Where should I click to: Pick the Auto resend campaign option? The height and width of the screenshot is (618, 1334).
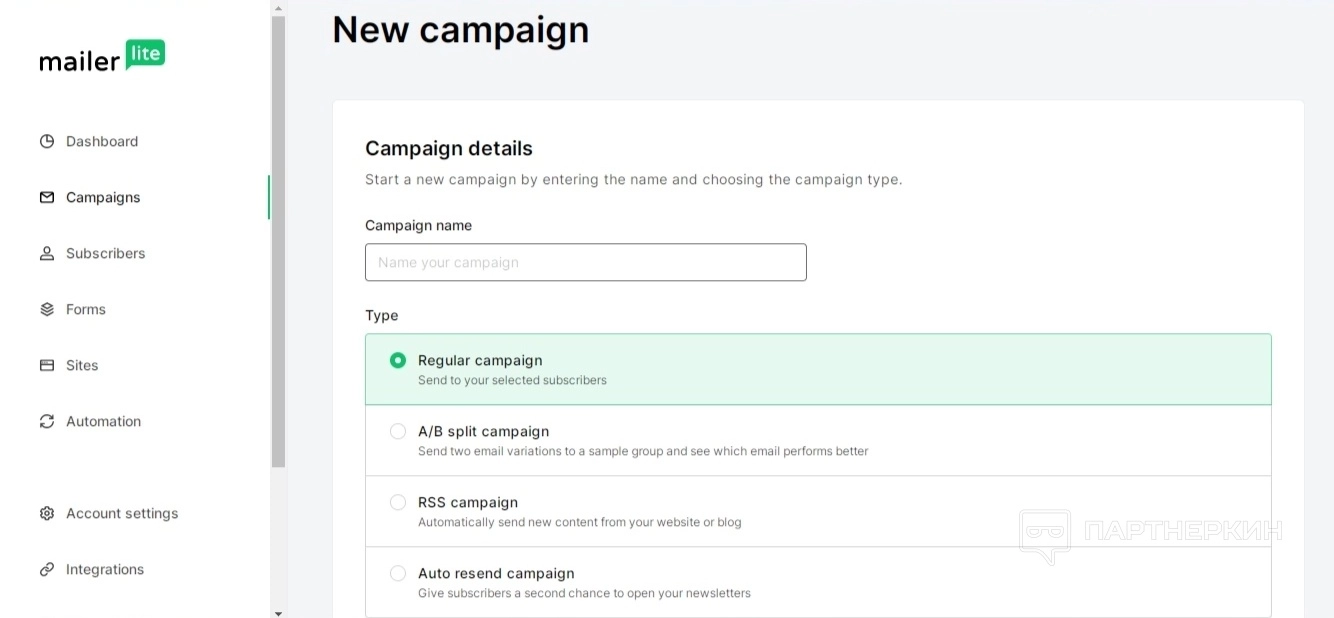coord(398,573)
